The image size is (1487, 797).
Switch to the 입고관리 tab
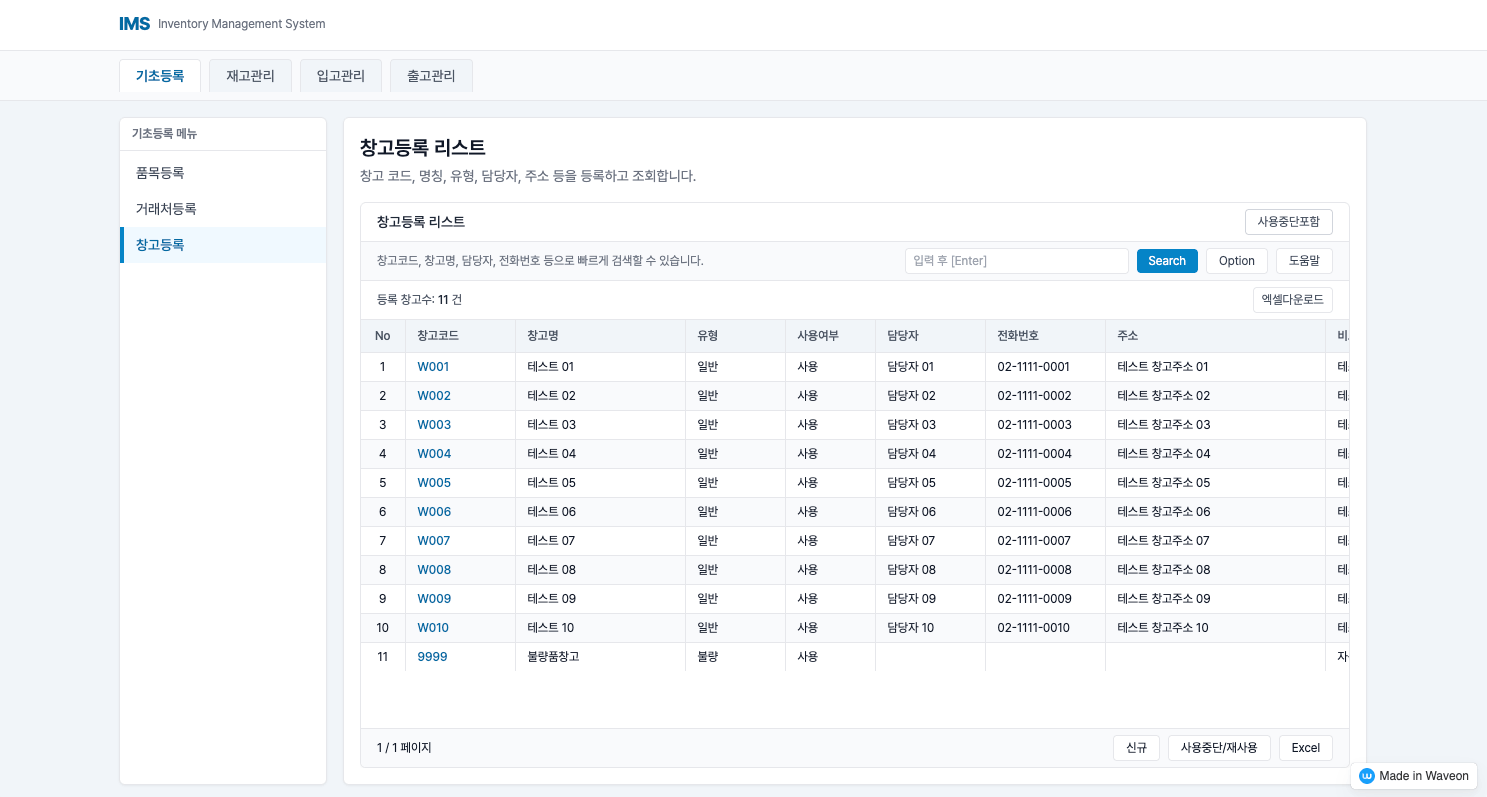(340, 75)
